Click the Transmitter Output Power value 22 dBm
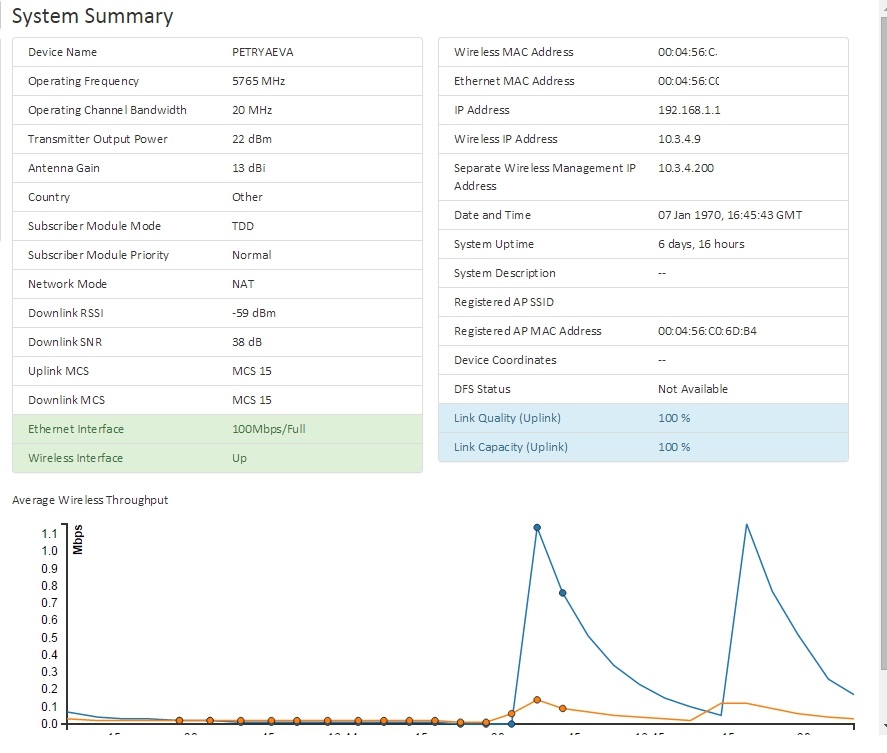887x753 pixels. pyautogui.click(x=251, y=139)
